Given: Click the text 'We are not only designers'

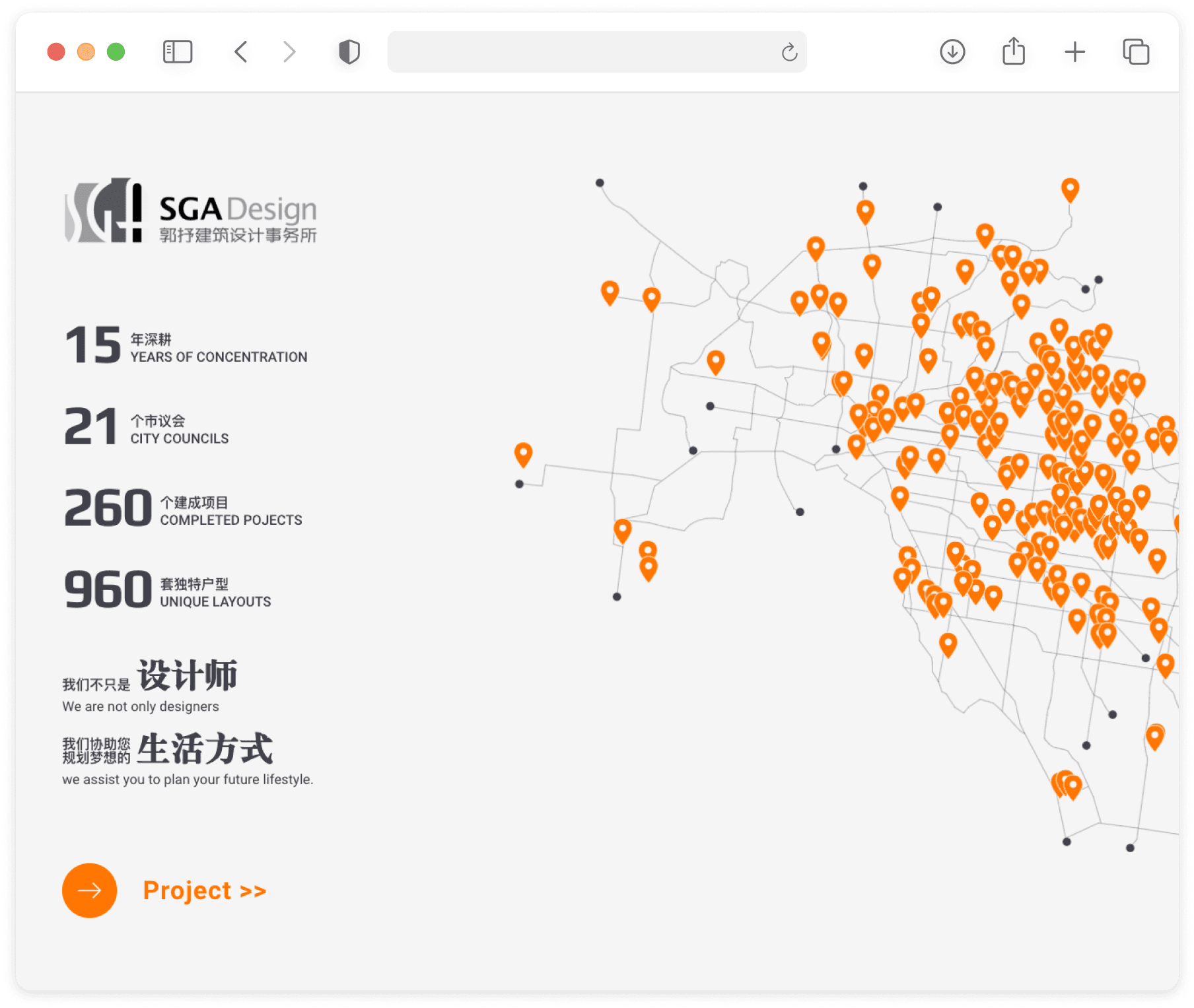Looking at the screenshot, I should 141,706.
